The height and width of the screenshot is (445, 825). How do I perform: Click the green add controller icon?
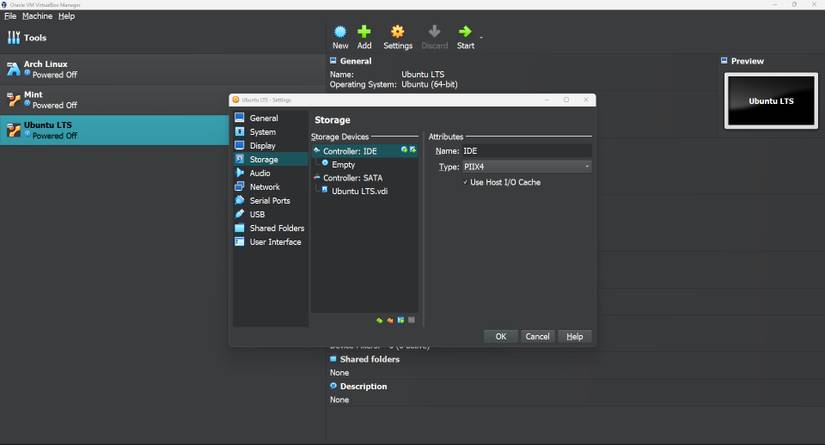379,320
